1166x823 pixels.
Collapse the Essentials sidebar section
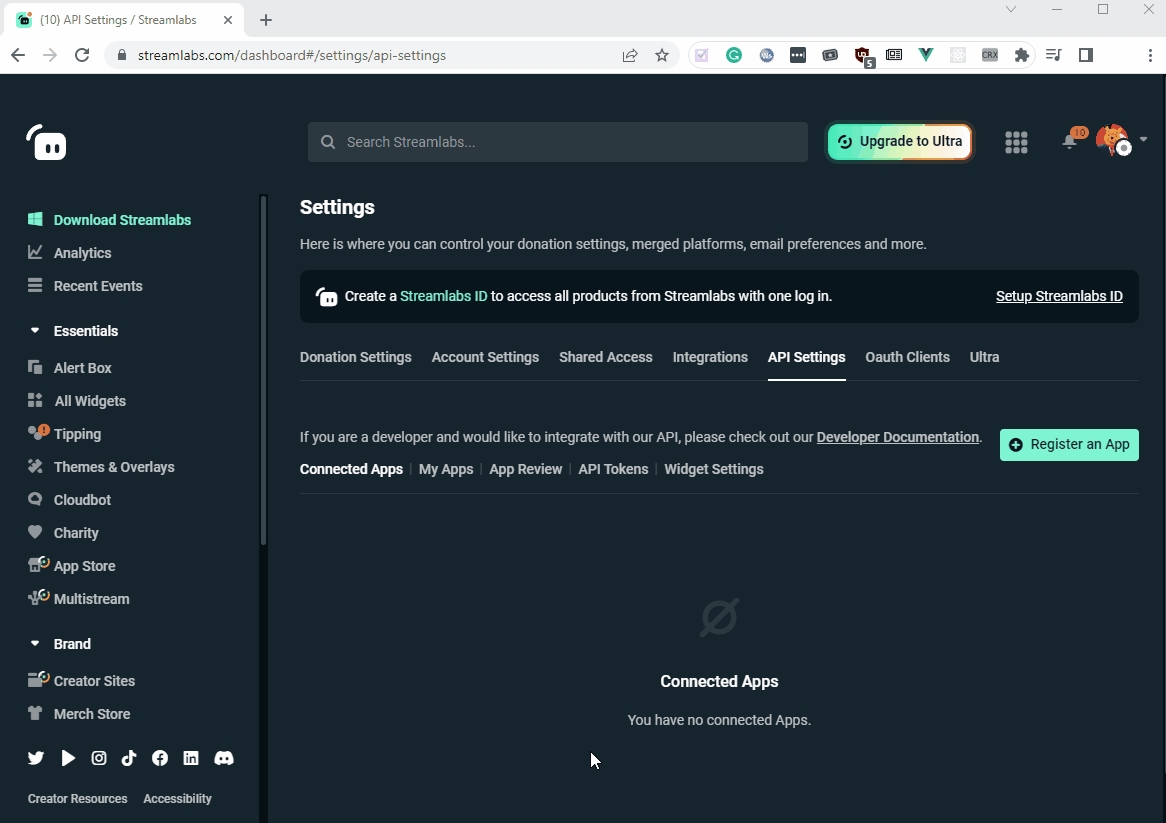36,331
